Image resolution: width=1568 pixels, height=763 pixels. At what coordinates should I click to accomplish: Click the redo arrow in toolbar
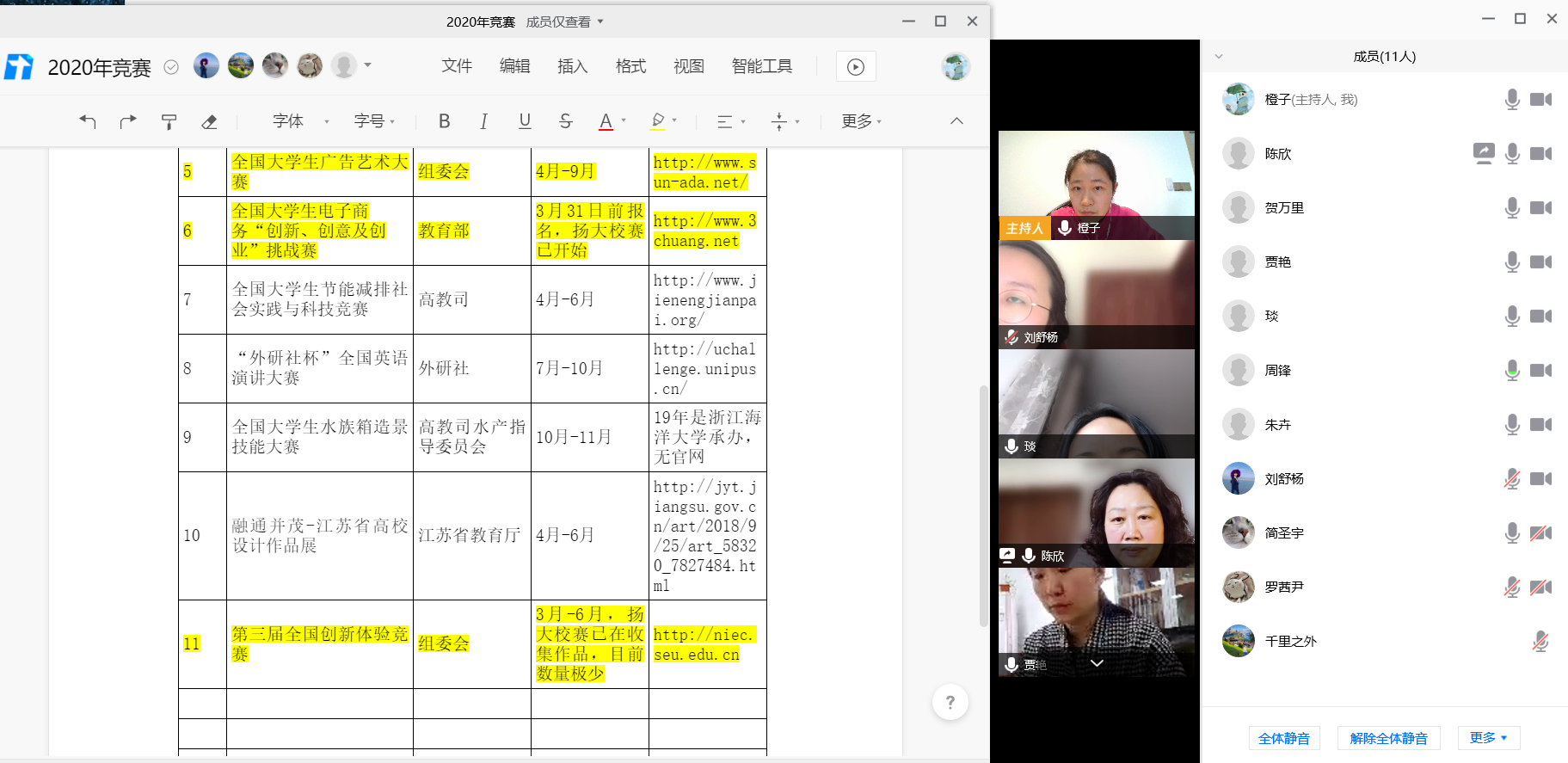tap(128, 121)
